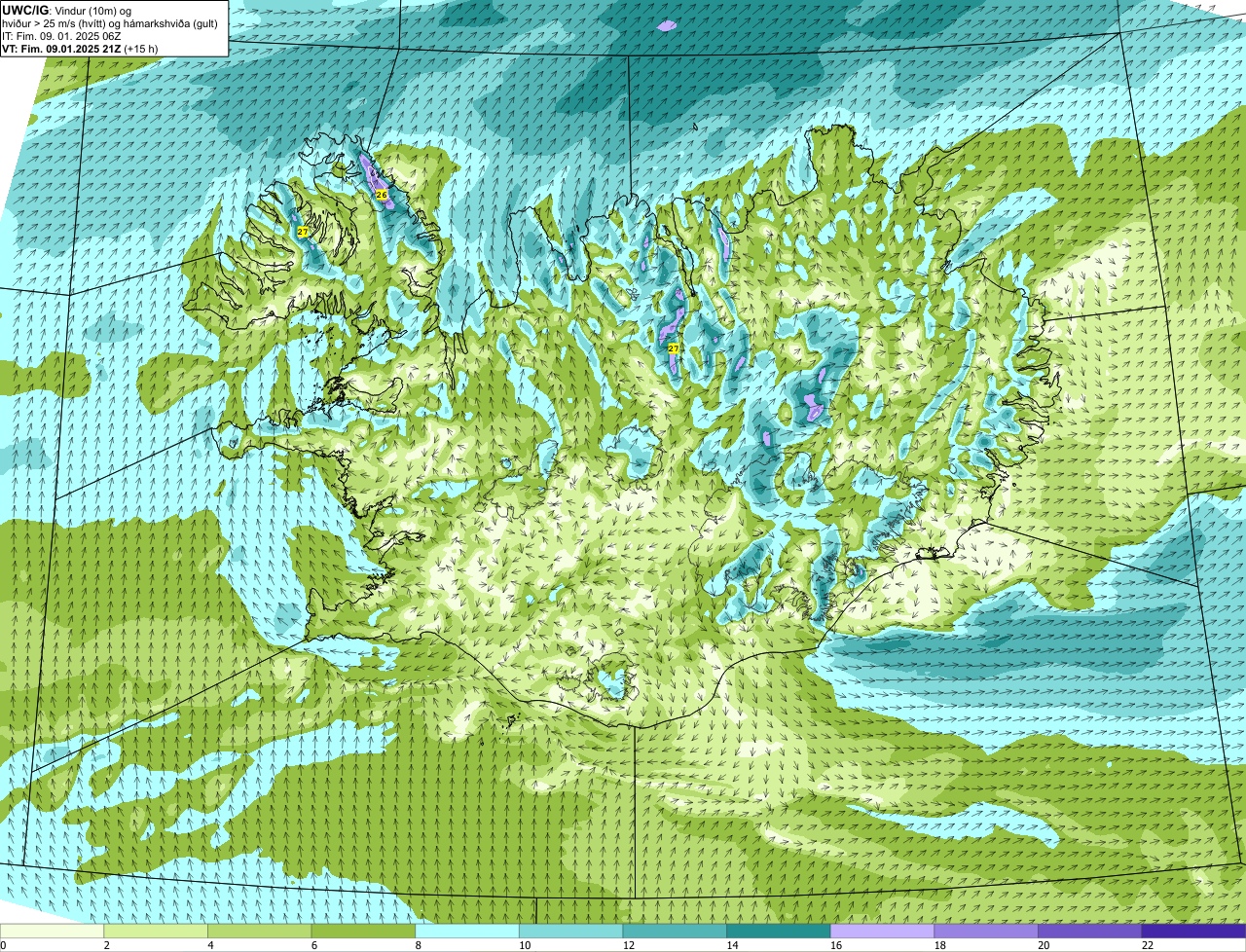Click the "IT: Fim. 09. 01. 2025 06Z" line
1246x952 pixels.
coord(61,36)
